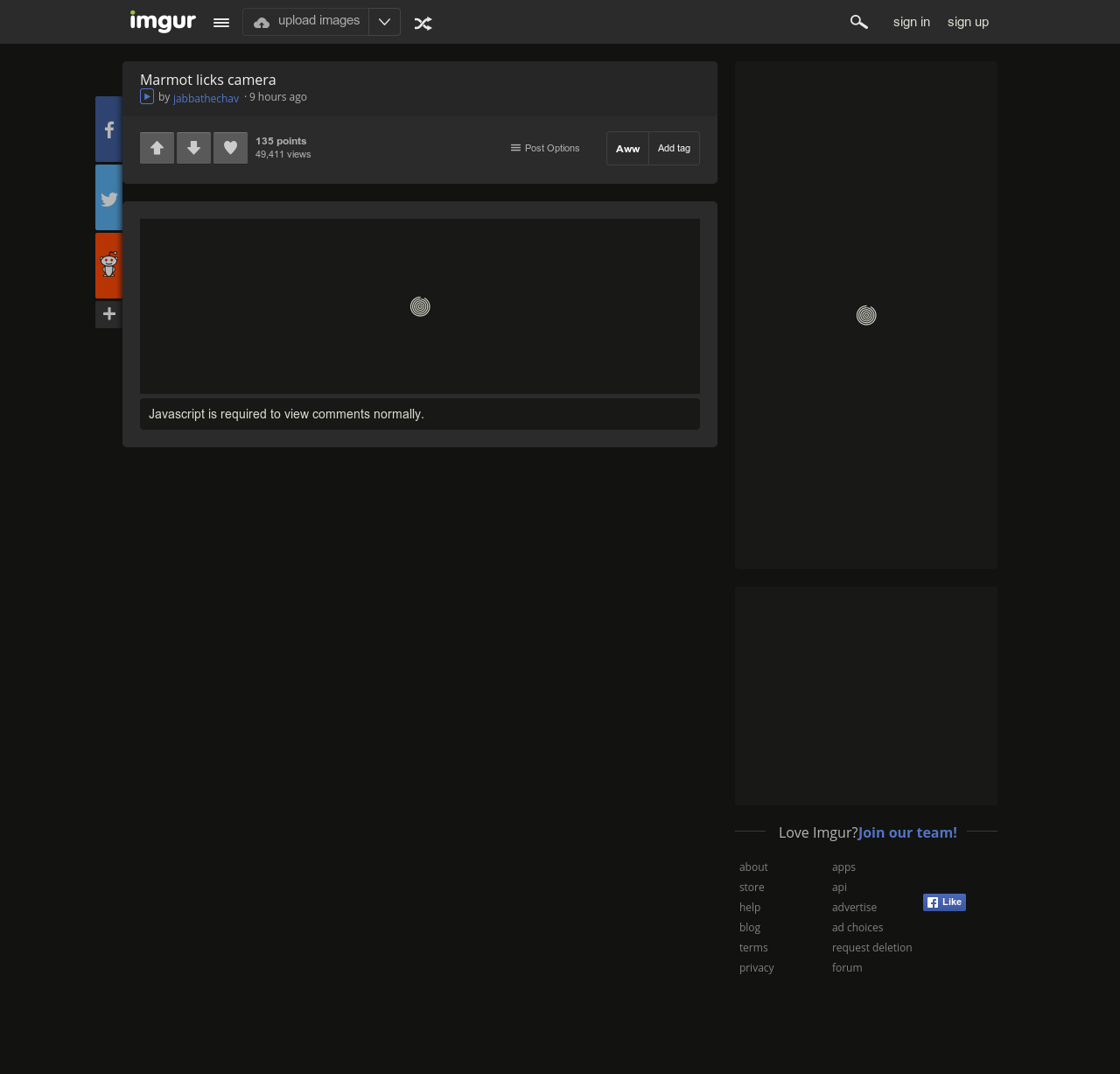Open the privacy footer link
Image resolution: width=1120 pixels, height=1074 pixels.
[757, 967]
